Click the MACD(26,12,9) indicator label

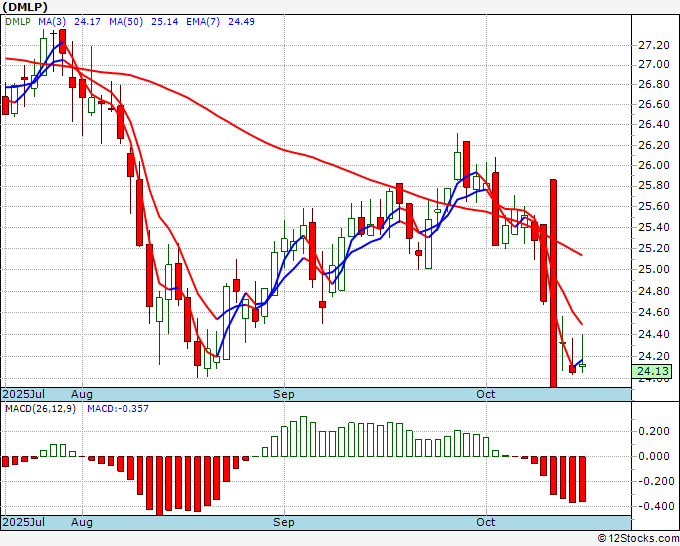(x=40, y=409)
